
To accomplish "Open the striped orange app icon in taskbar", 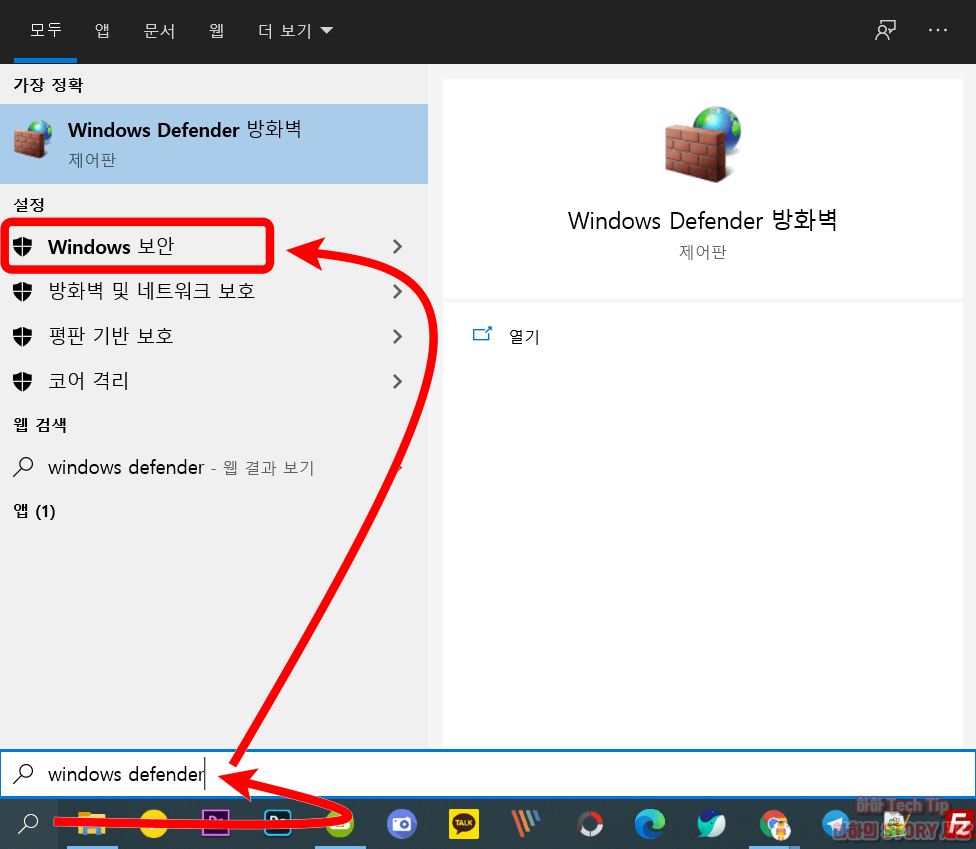I will (x=526, y=824).
